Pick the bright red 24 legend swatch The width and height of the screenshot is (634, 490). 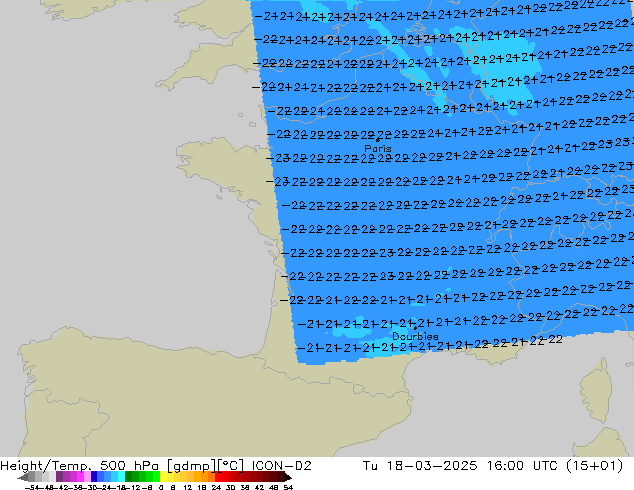(x=218, y=477)
